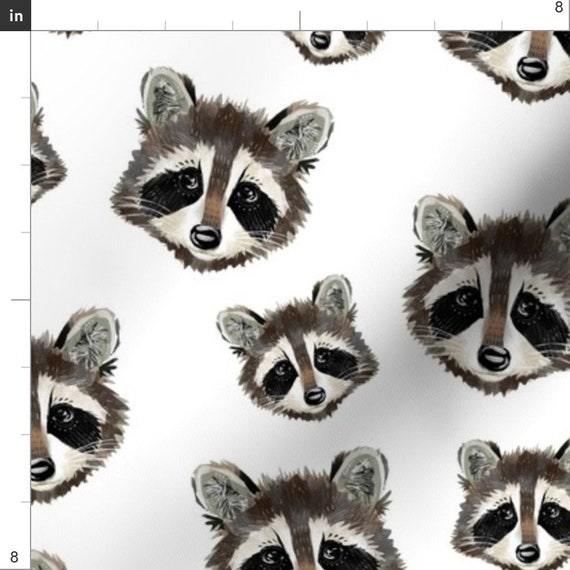The width and height of the screenshot is (570, 570).
Task: Click the "in" units button
Action: [x=15, y=15]
